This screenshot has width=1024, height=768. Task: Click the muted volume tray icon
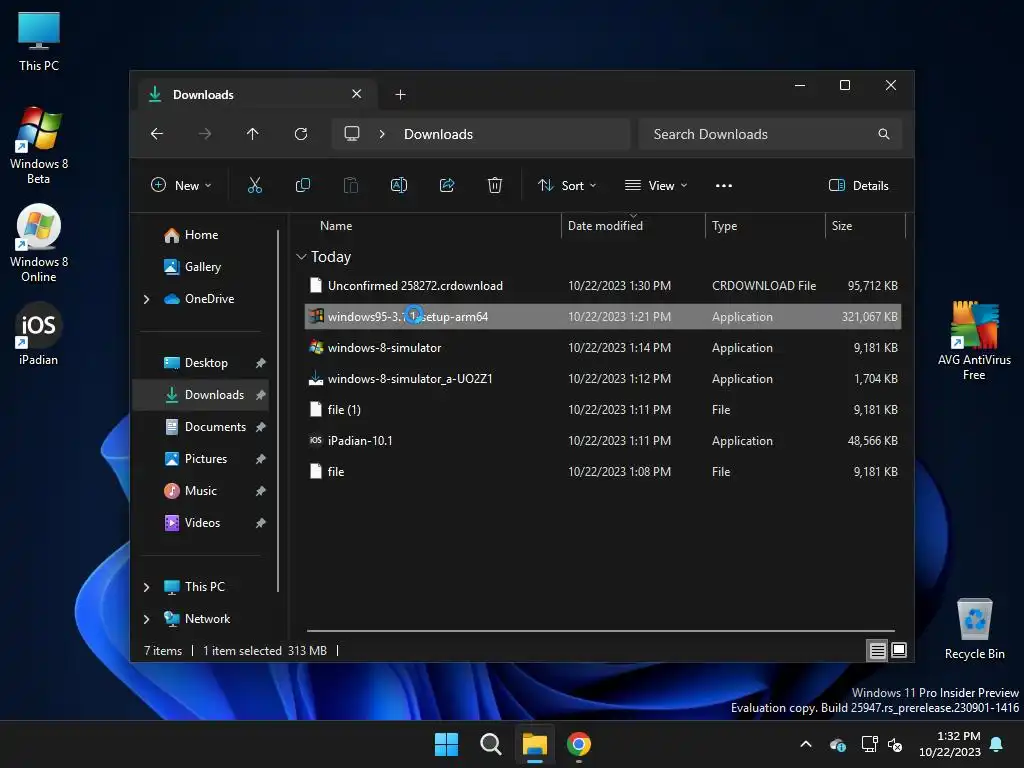895,744
